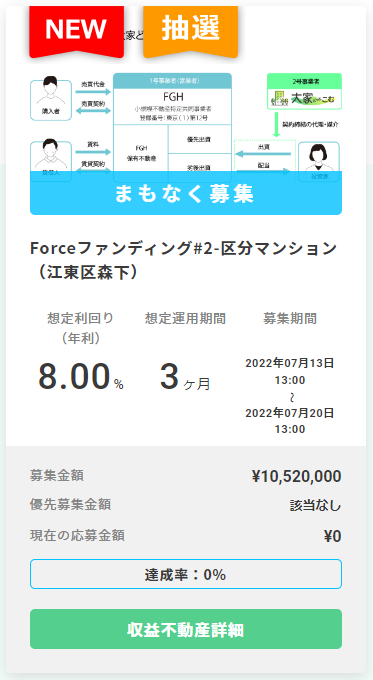Screen dimensions: 373x680
Task: Click the 3ヶ月 operation period value
Action: click(185, 377)
